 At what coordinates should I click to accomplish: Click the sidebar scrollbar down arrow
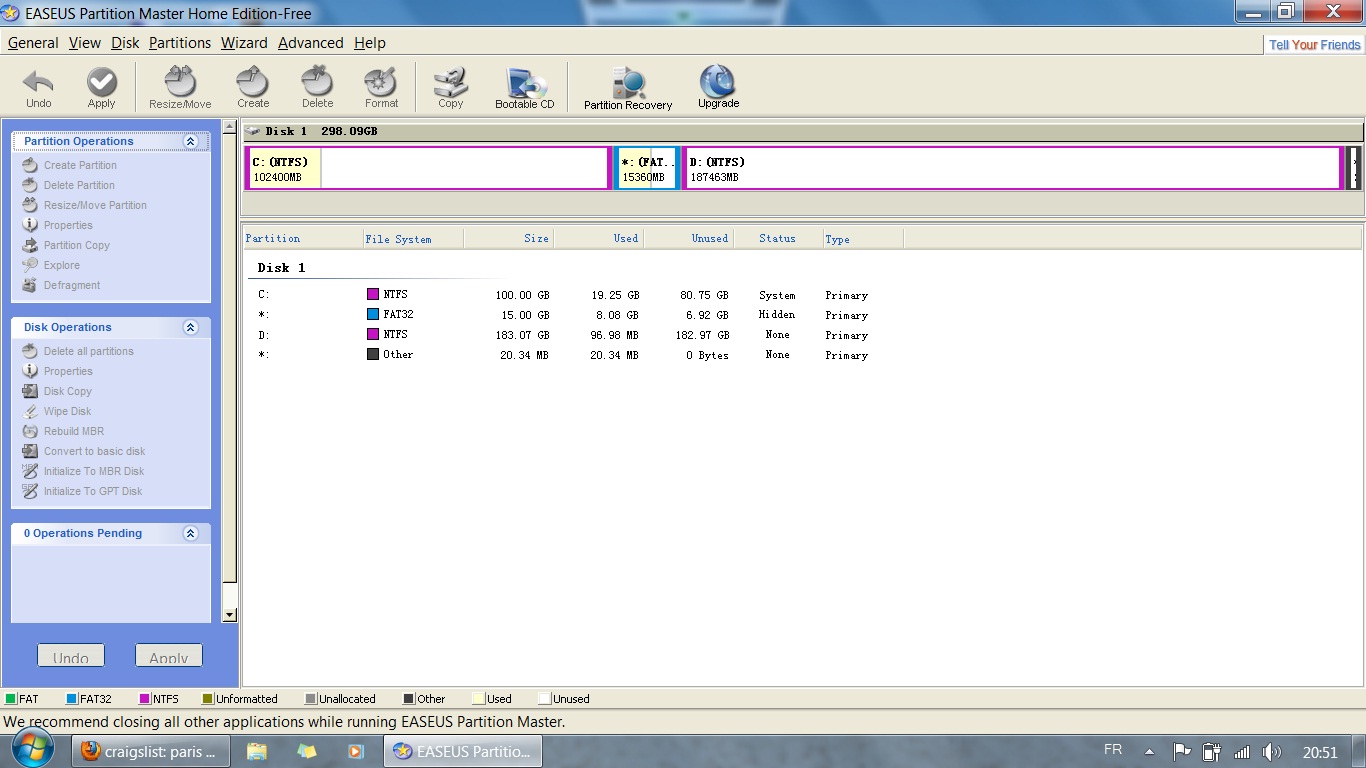point(229,615)
